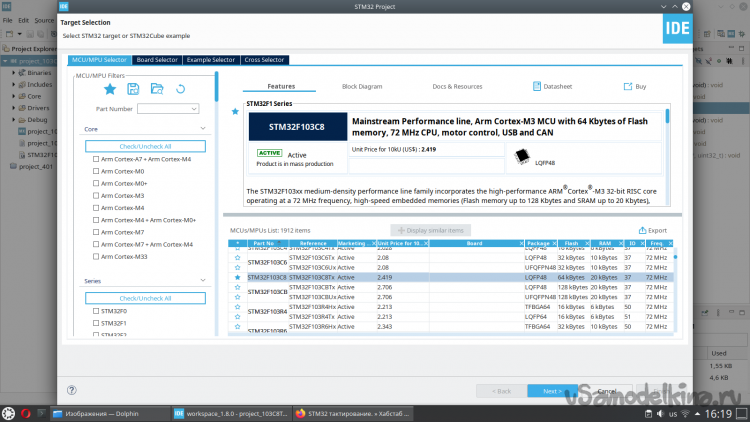This screenshot has width=750, height=422.
Task: Switch to the Board Selector tab
Action: click(x=157, y=60)
